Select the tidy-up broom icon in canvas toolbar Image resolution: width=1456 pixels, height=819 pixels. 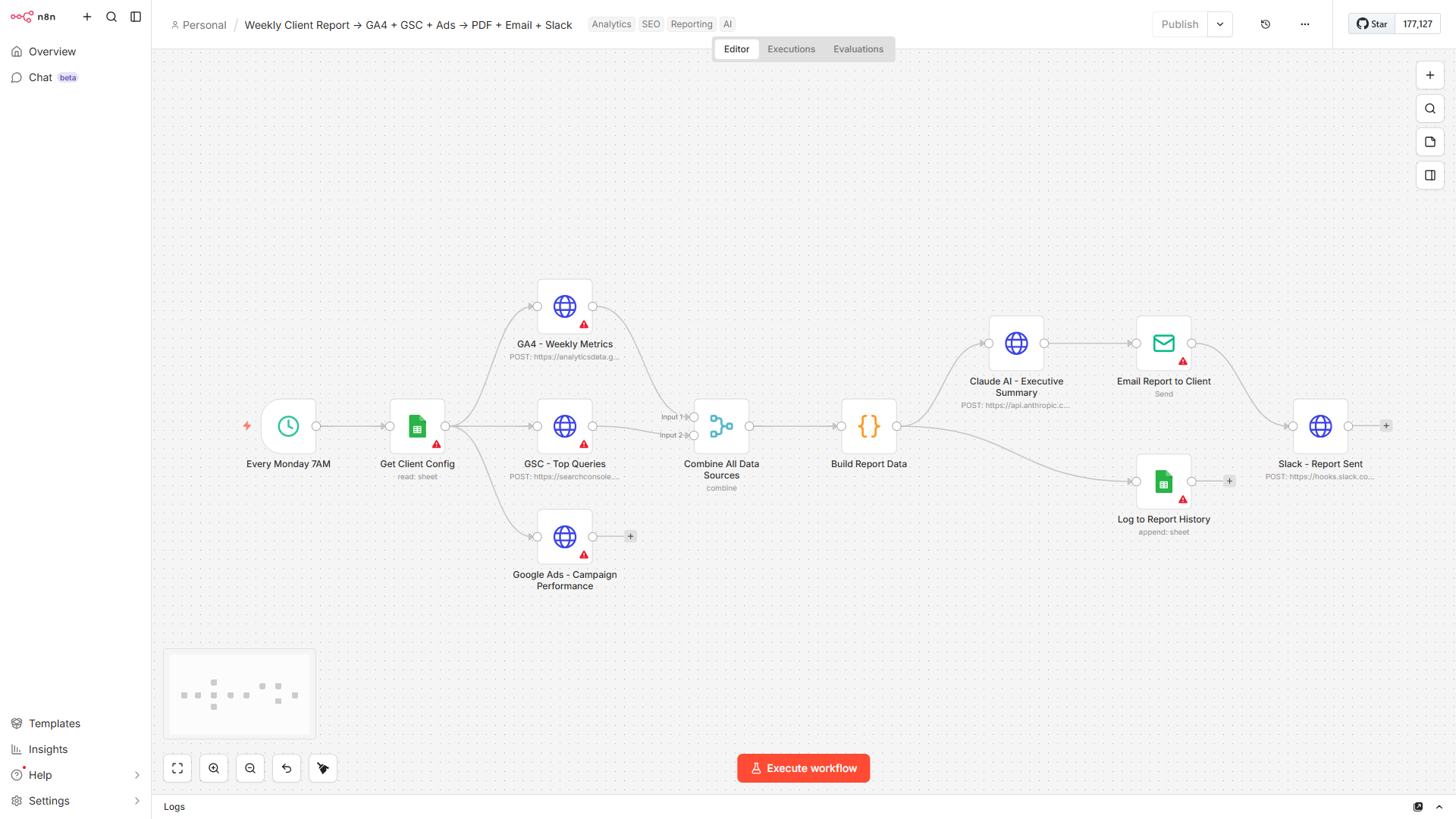322,768
